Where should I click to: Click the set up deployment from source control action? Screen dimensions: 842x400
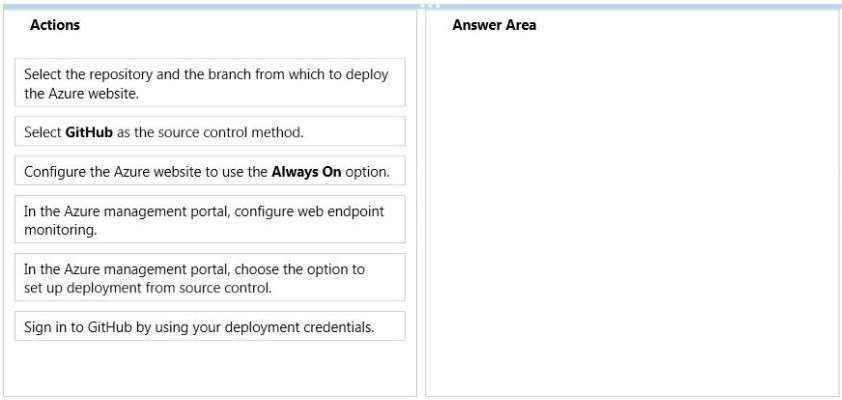210,278
